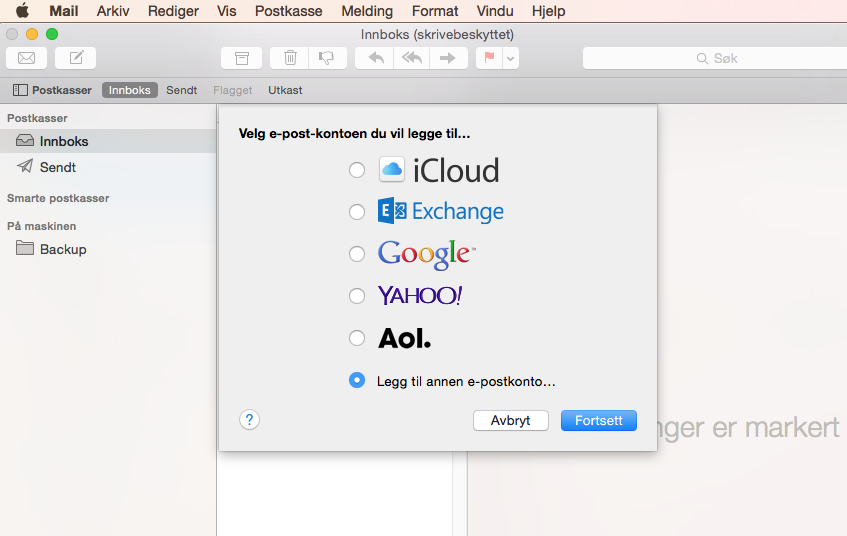
Task: Mark as junk with thumbs-down icon
Action: [327, 58]
